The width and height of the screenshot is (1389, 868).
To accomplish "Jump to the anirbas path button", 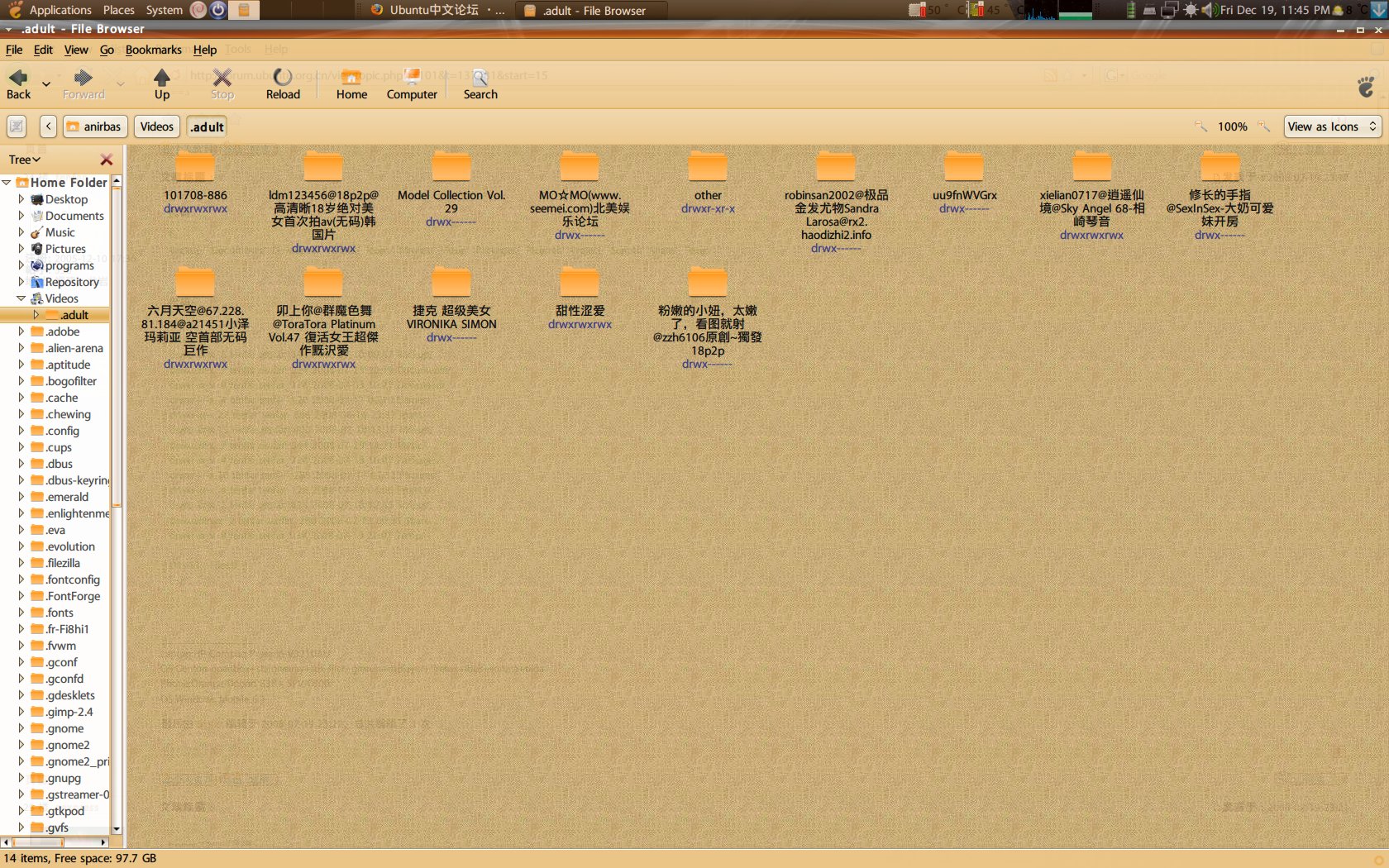I will [x=94, y=126].
